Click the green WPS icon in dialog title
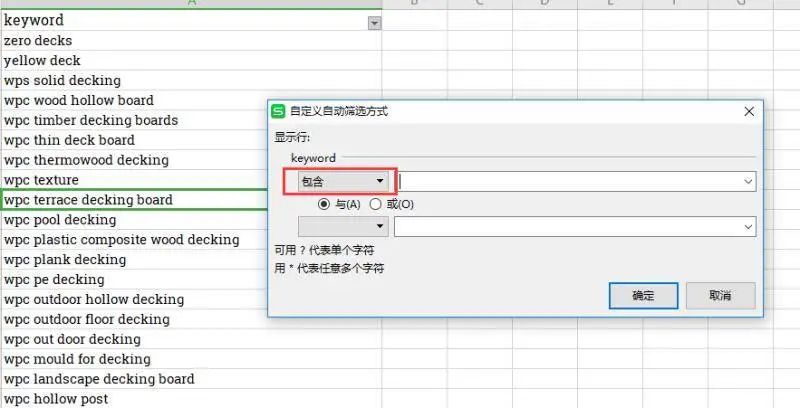This screenshot has height=408, width=800. pos(280,112)
